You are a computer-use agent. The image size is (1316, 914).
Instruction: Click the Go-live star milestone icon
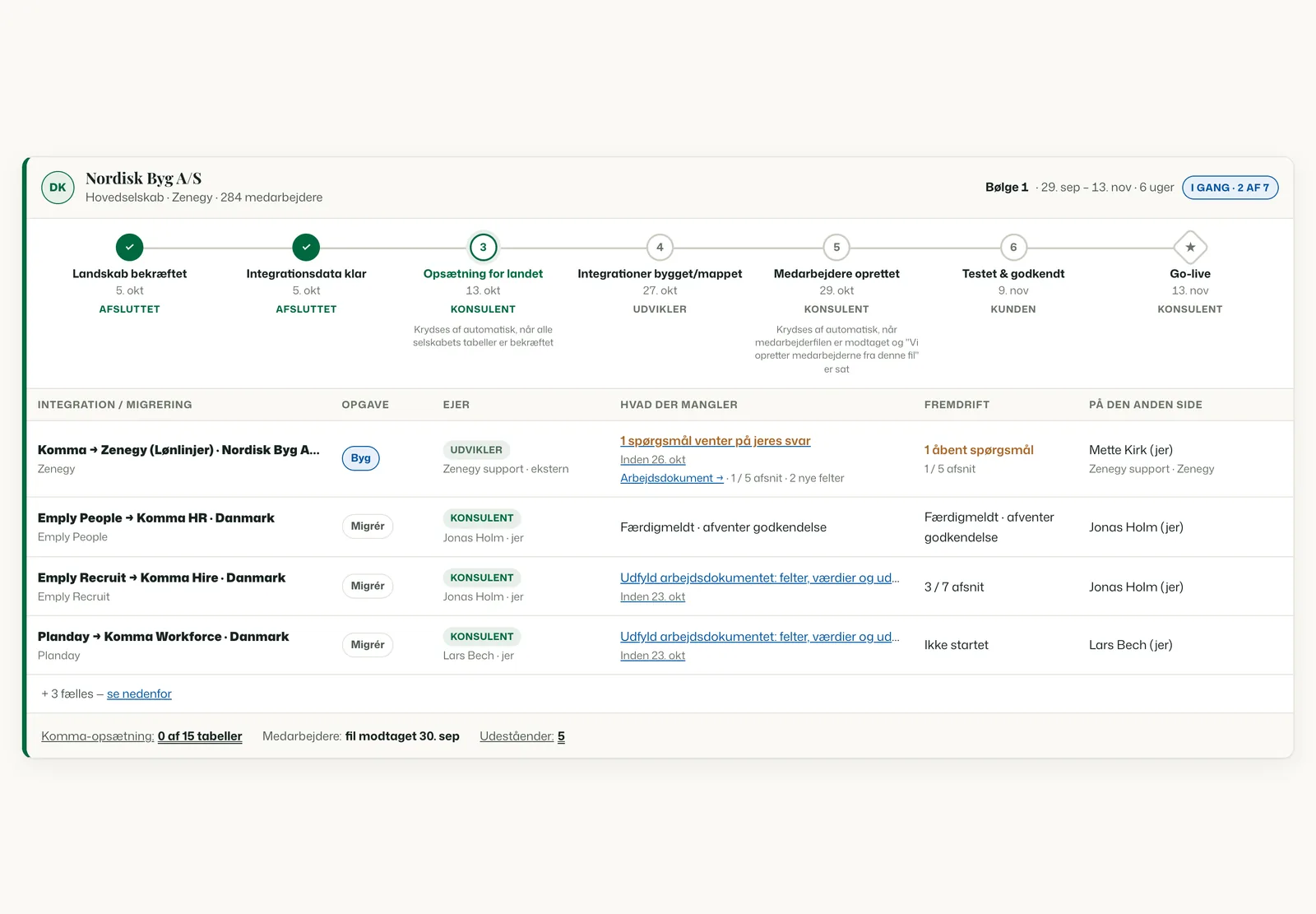[x=1190, y=247]
